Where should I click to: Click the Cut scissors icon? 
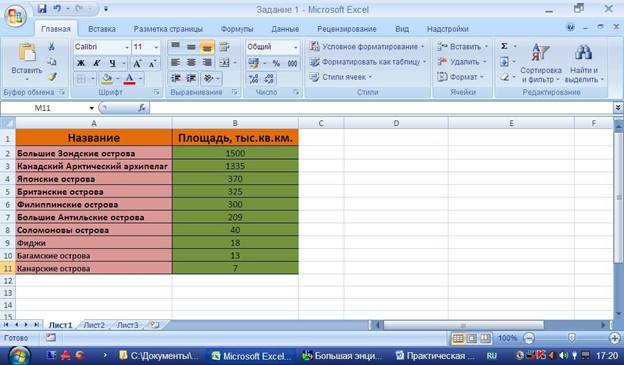(x=52, y=47)
